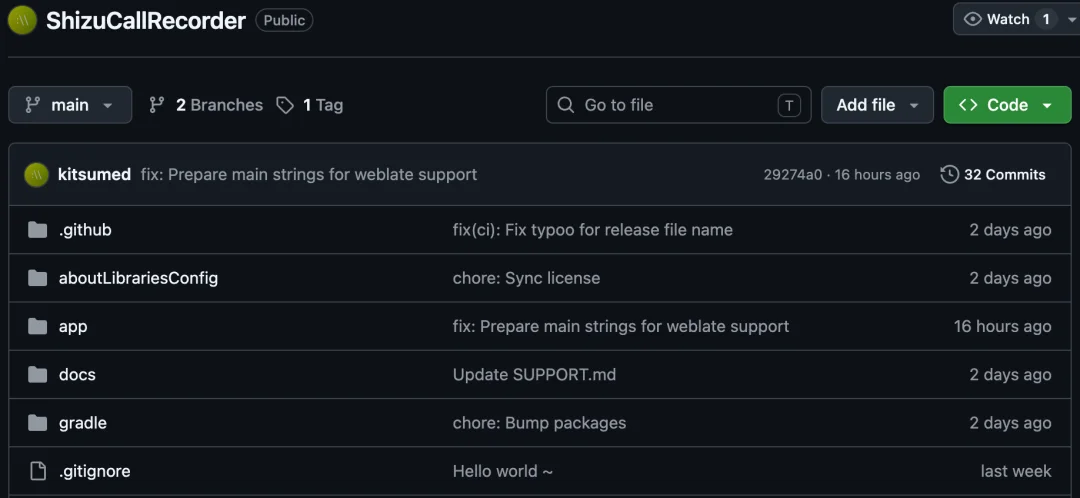Open commit 'fix(ci): Fix typoo for release file name'
This screenshot has width=1080, height=498.
point(593,230)
